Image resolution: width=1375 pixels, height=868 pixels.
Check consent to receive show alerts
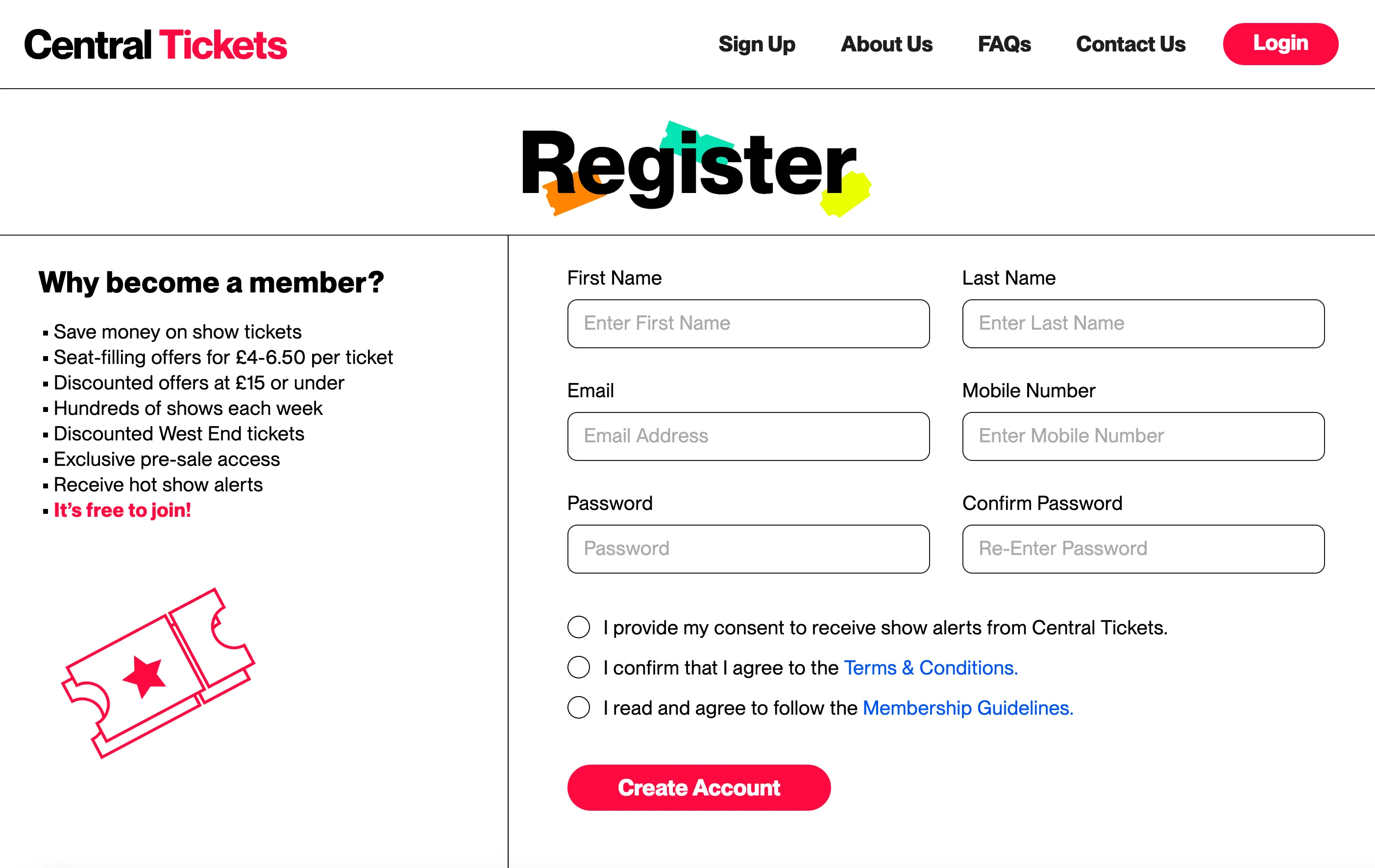pos(578,627)
